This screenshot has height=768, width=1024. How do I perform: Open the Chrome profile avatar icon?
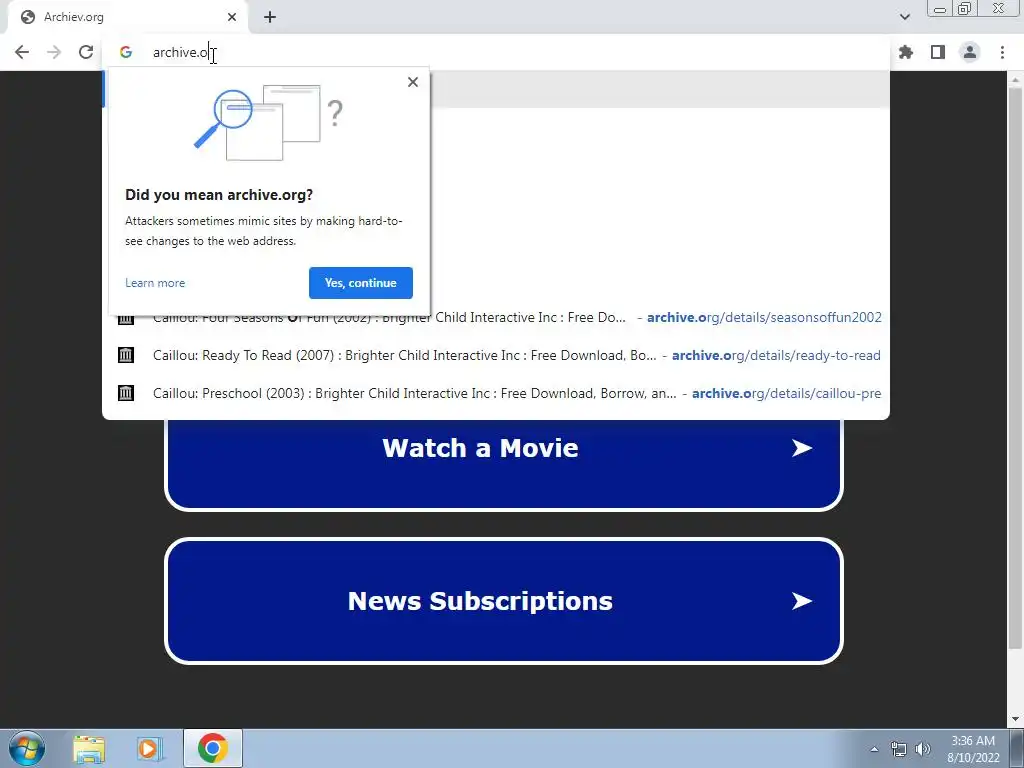[x=970, y=52]
